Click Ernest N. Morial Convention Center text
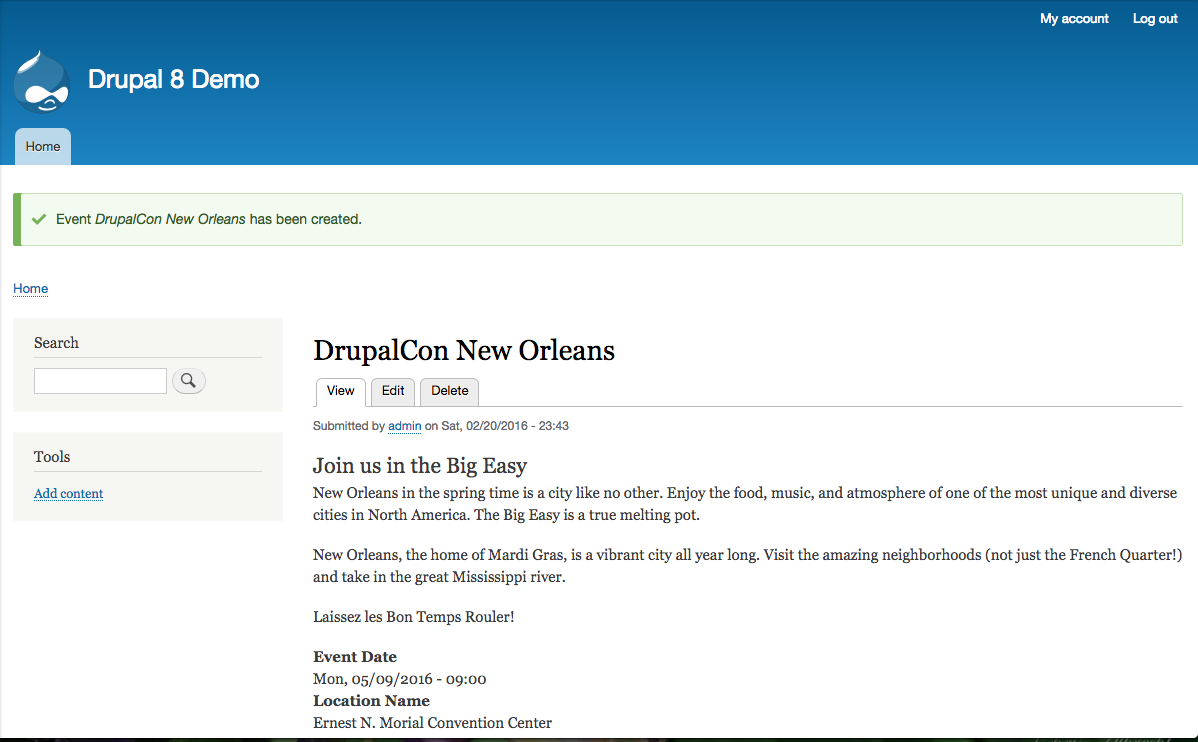This screenshot has height=742, width=1198. pos(432,723)
